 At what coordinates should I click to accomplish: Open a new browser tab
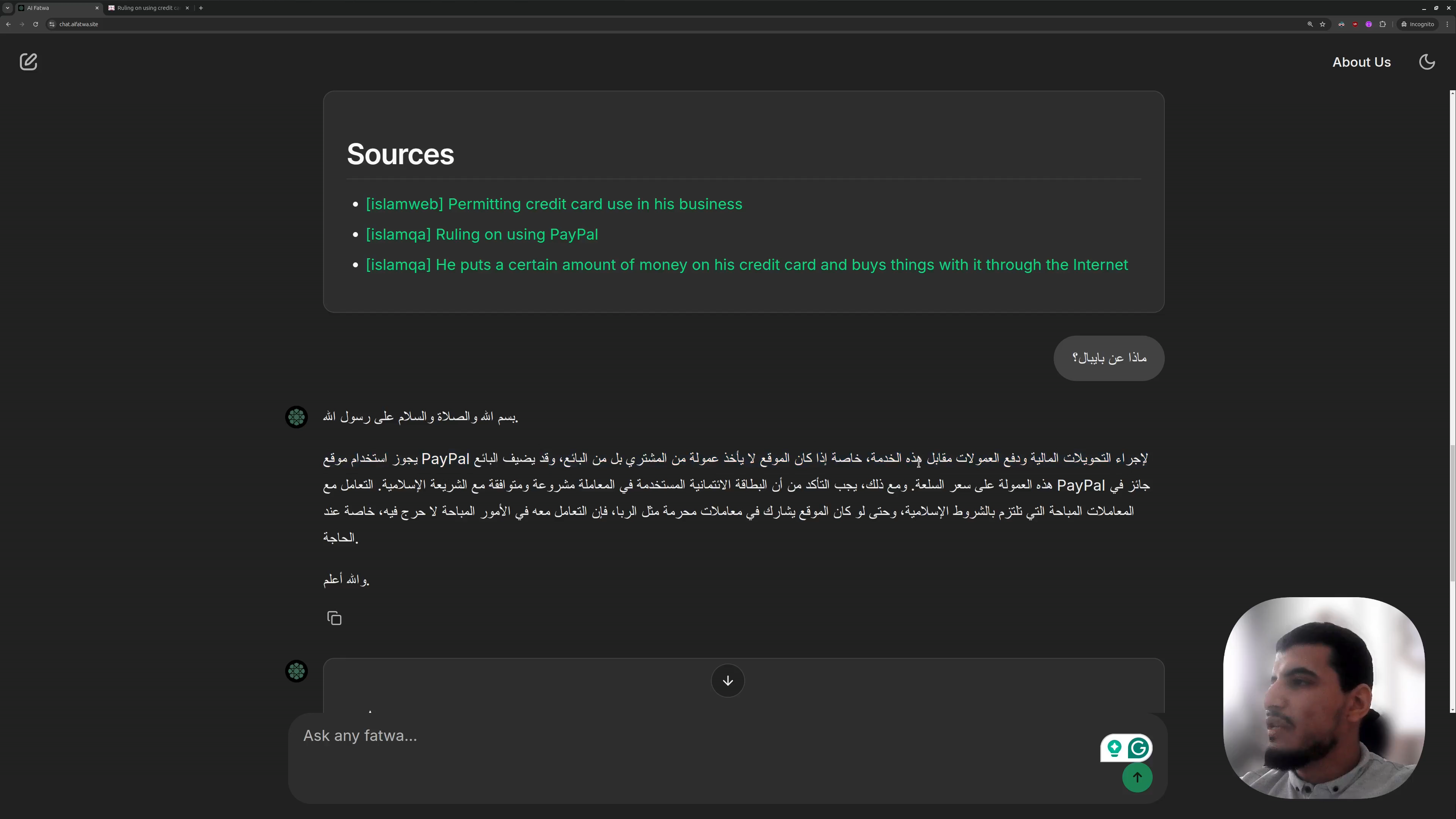[x=201, y=8]
